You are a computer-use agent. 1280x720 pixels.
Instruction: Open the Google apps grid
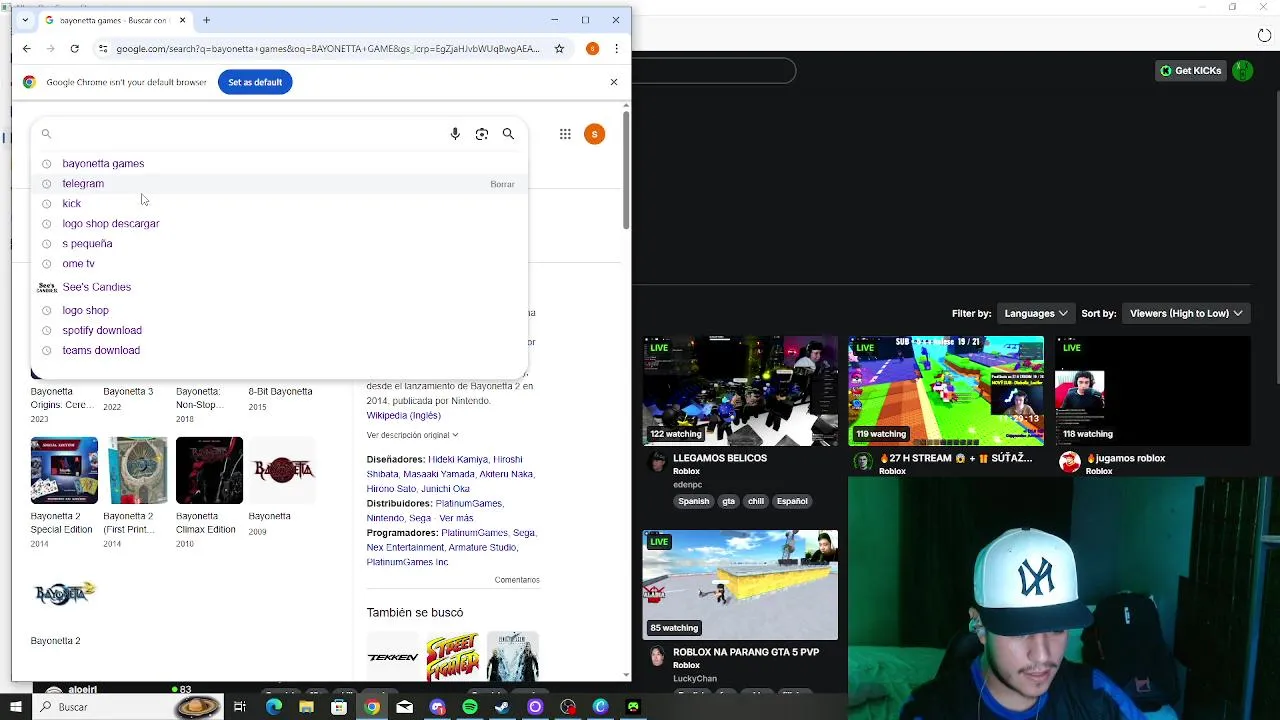pyautogui.click(x=565, y=134)
